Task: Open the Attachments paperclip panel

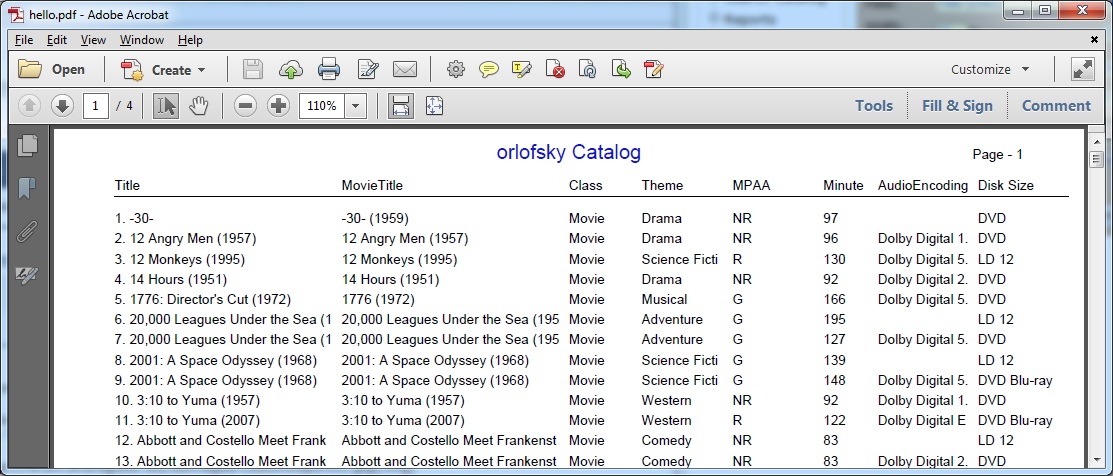Action: (27, 232)
